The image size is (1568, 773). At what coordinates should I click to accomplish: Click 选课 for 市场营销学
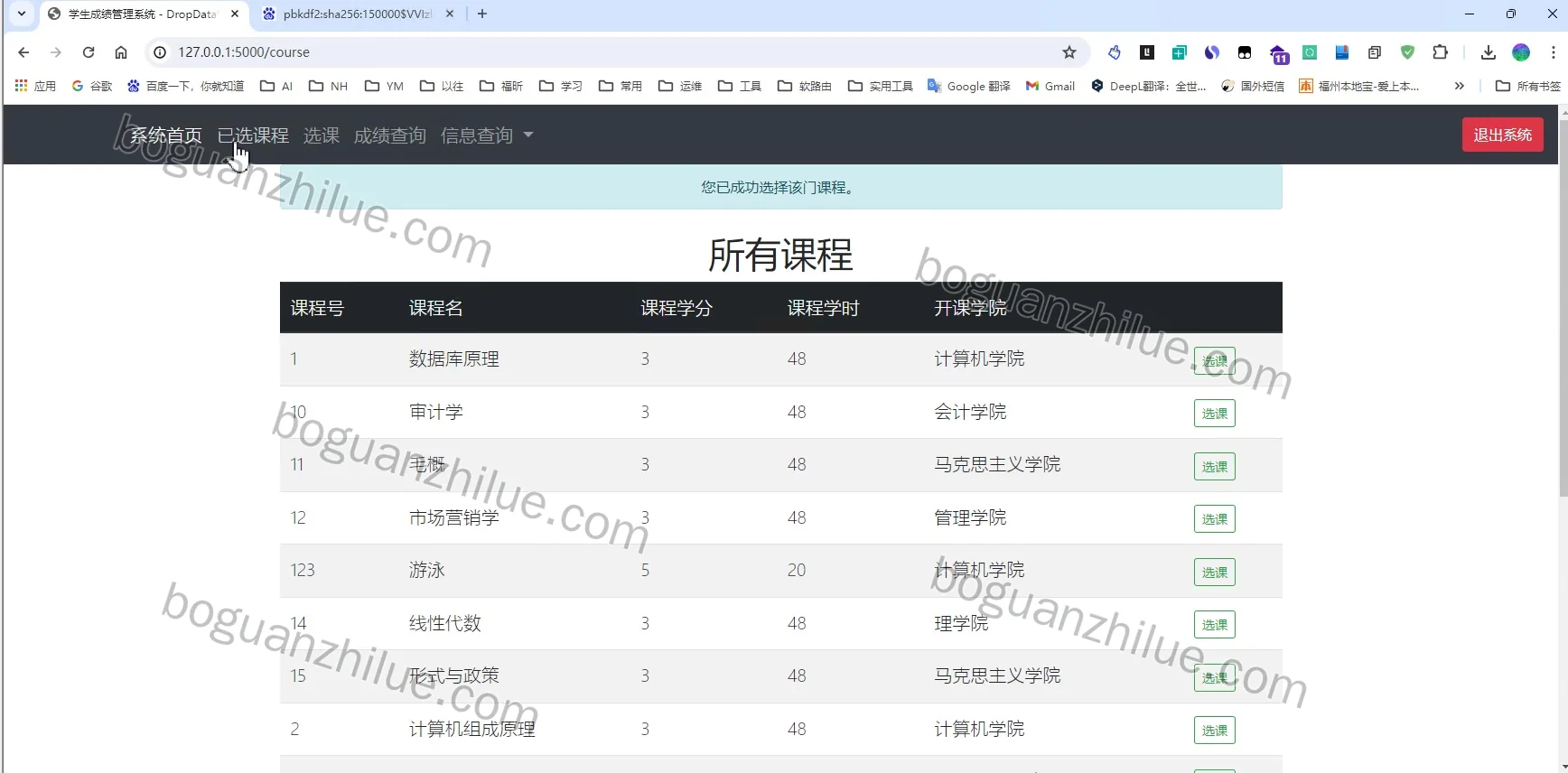point(1215,519)
